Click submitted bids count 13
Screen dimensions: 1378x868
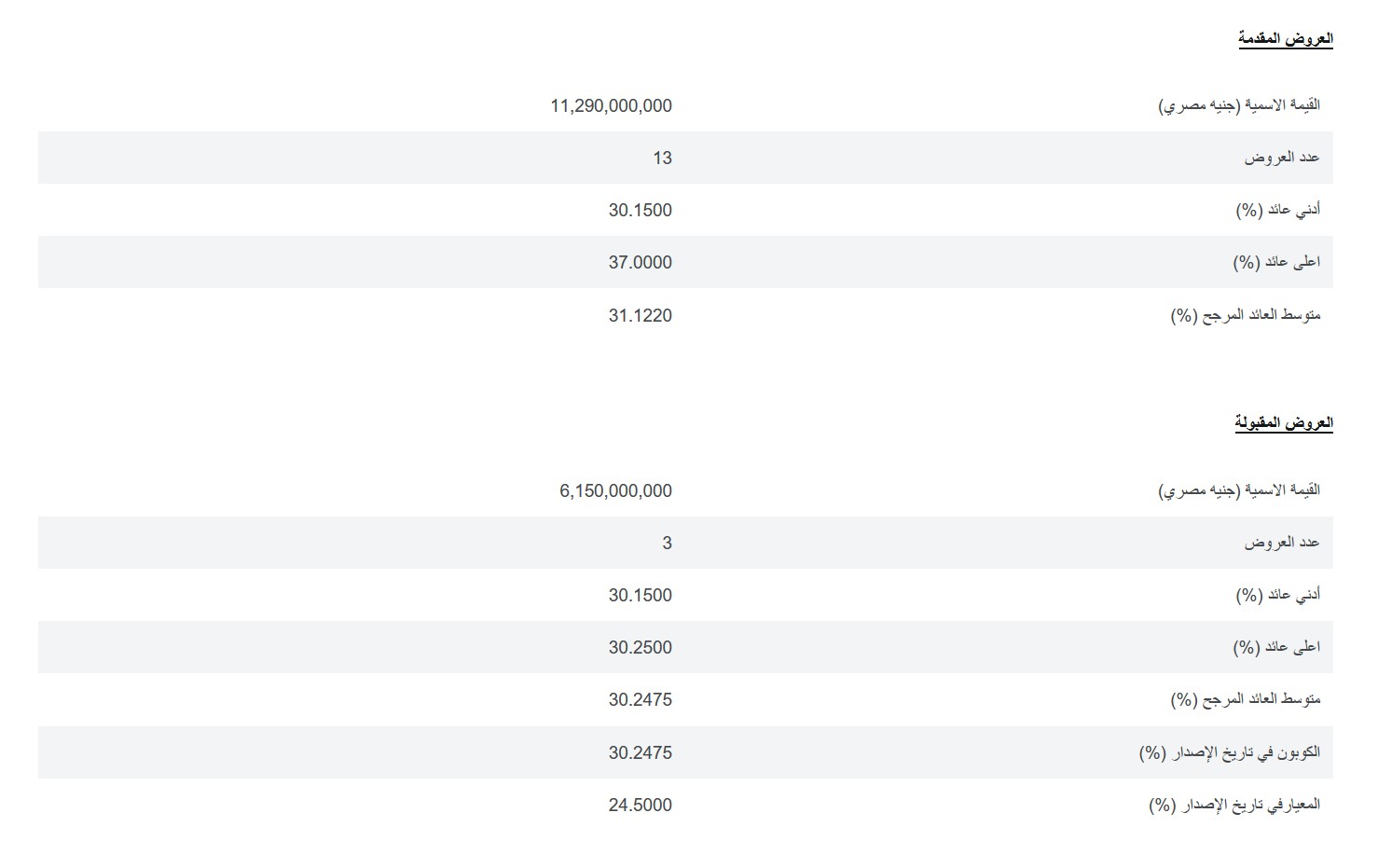(x=662, y=158)
